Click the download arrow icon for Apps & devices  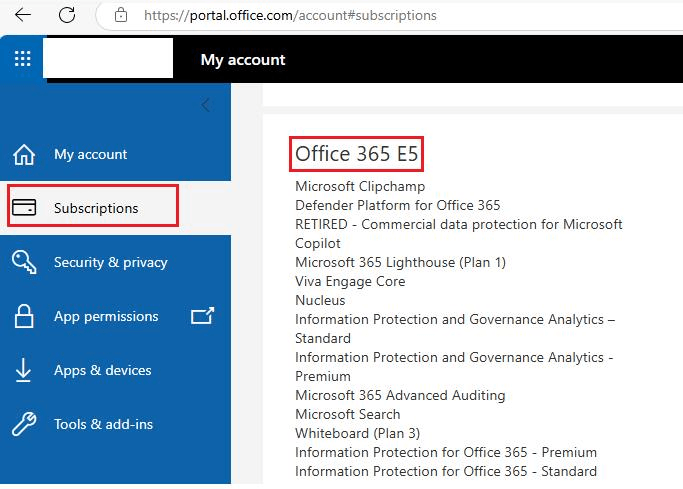pos(23,370)
